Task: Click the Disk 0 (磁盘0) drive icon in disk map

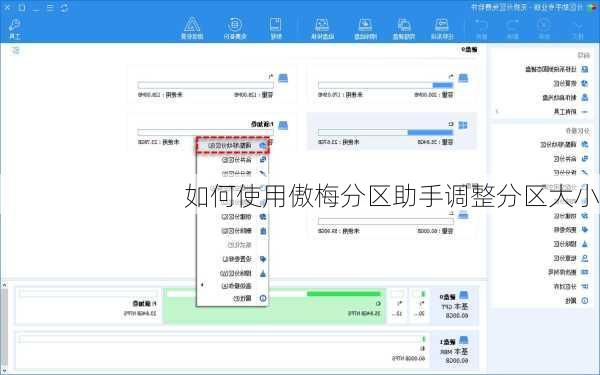Action: [x=463, y=295]
